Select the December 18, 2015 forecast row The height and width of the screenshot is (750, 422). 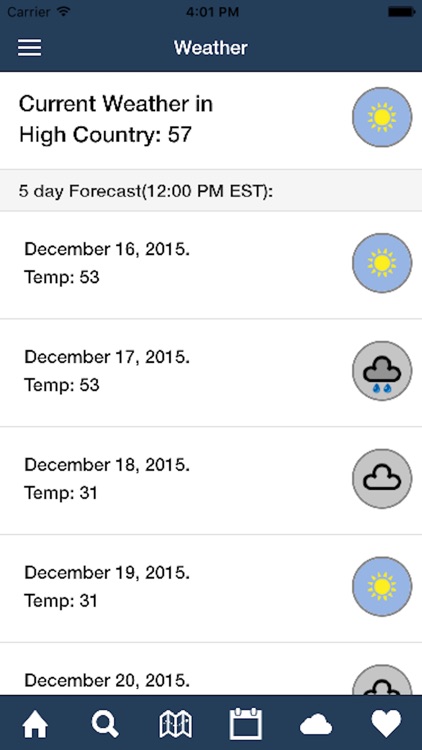[x=211, y=481]
